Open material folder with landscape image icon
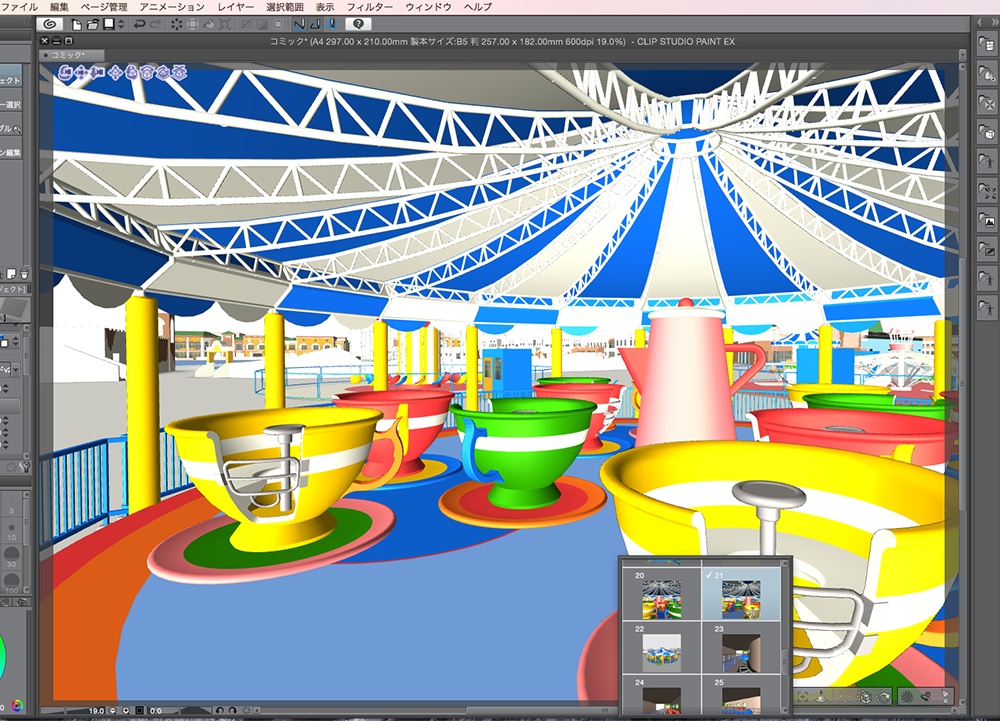Viewport: 1000px width, 721px height. [987, 221]
